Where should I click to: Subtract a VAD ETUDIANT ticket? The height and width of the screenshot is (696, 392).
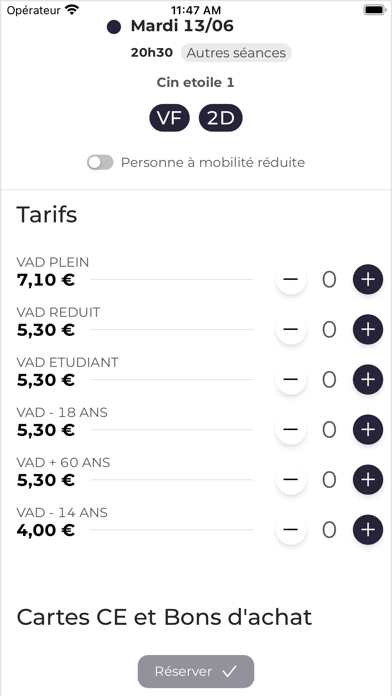(291, 380)
